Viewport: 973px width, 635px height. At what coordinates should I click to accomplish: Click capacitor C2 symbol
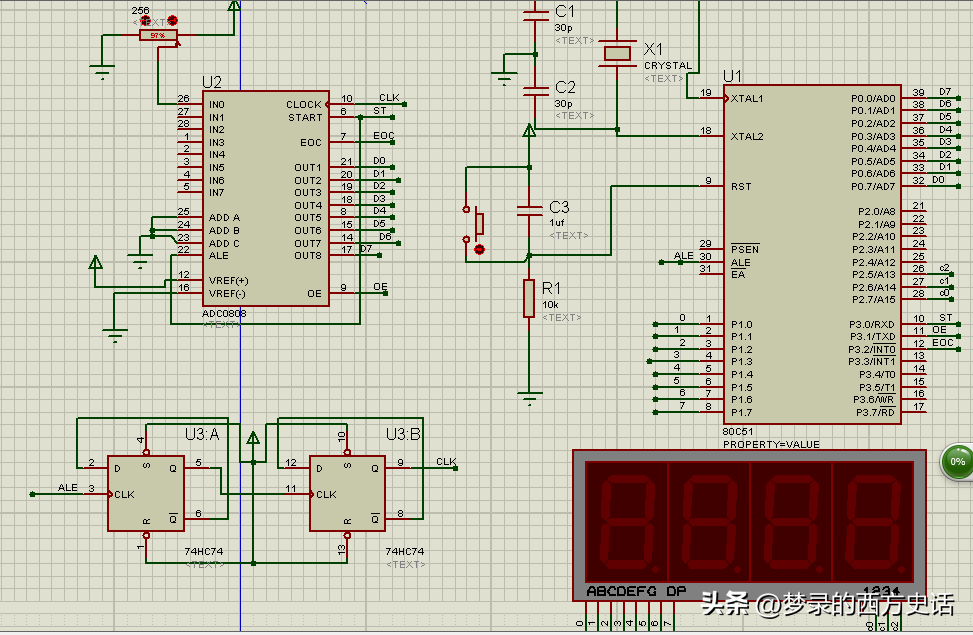pos(536,90)
